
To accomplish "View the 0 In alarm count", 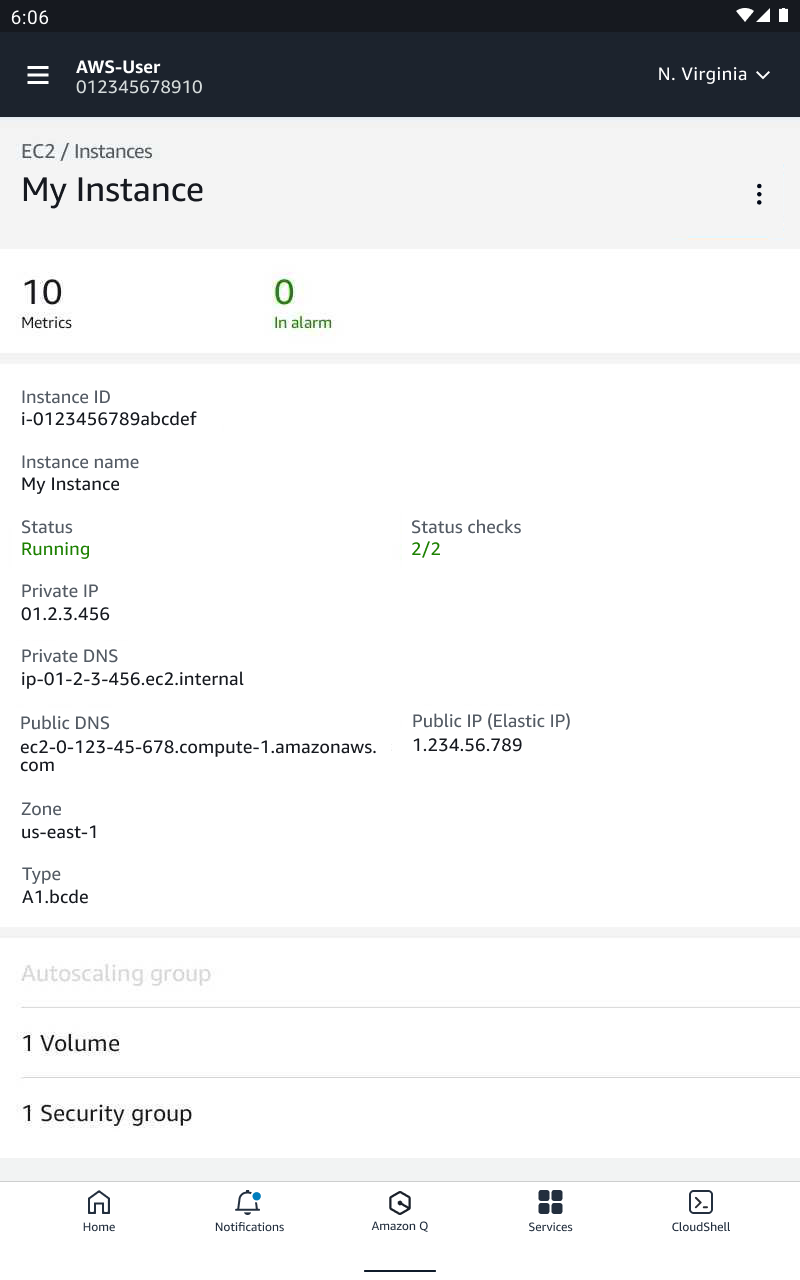I will tap(303, 303).
